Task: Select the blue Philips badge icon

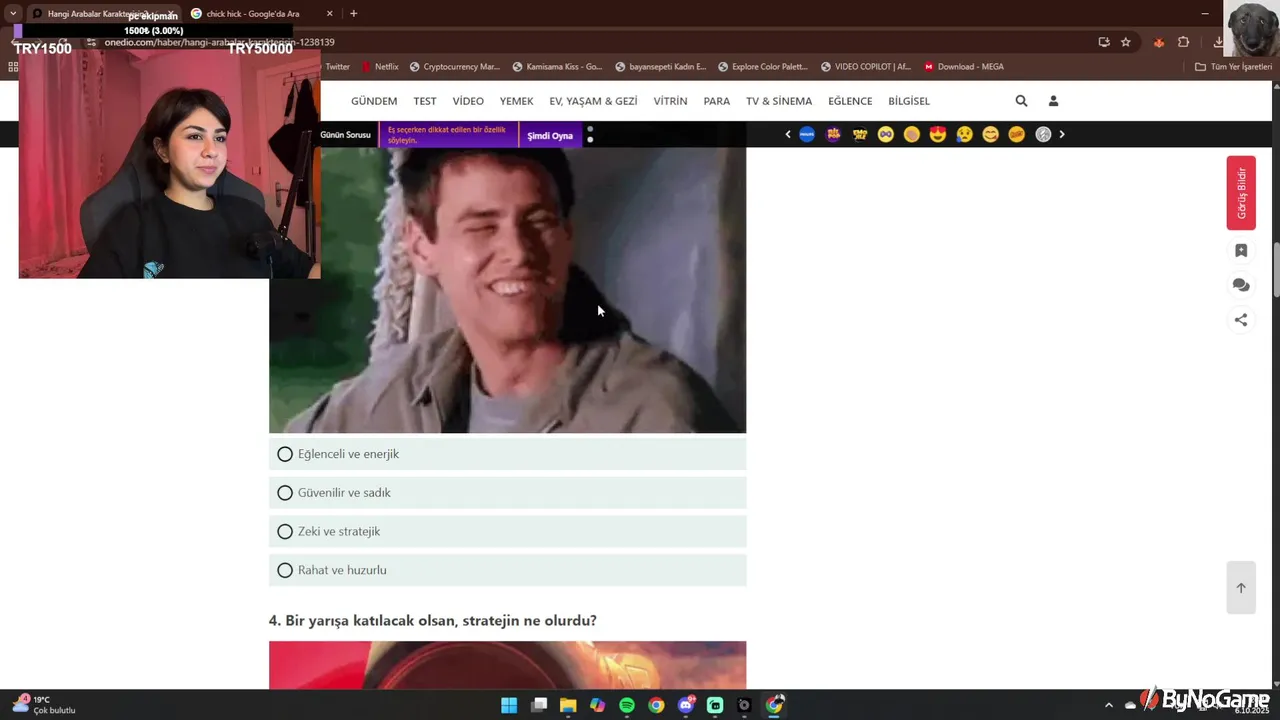Action: pyautogui.click(x=807, y=134)
